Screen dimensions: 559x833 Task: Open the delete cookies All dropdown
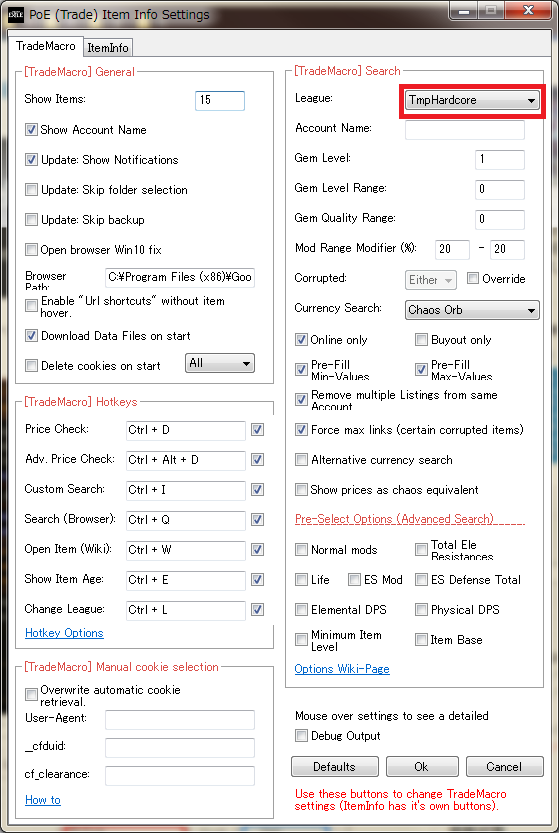click(219, 363)
